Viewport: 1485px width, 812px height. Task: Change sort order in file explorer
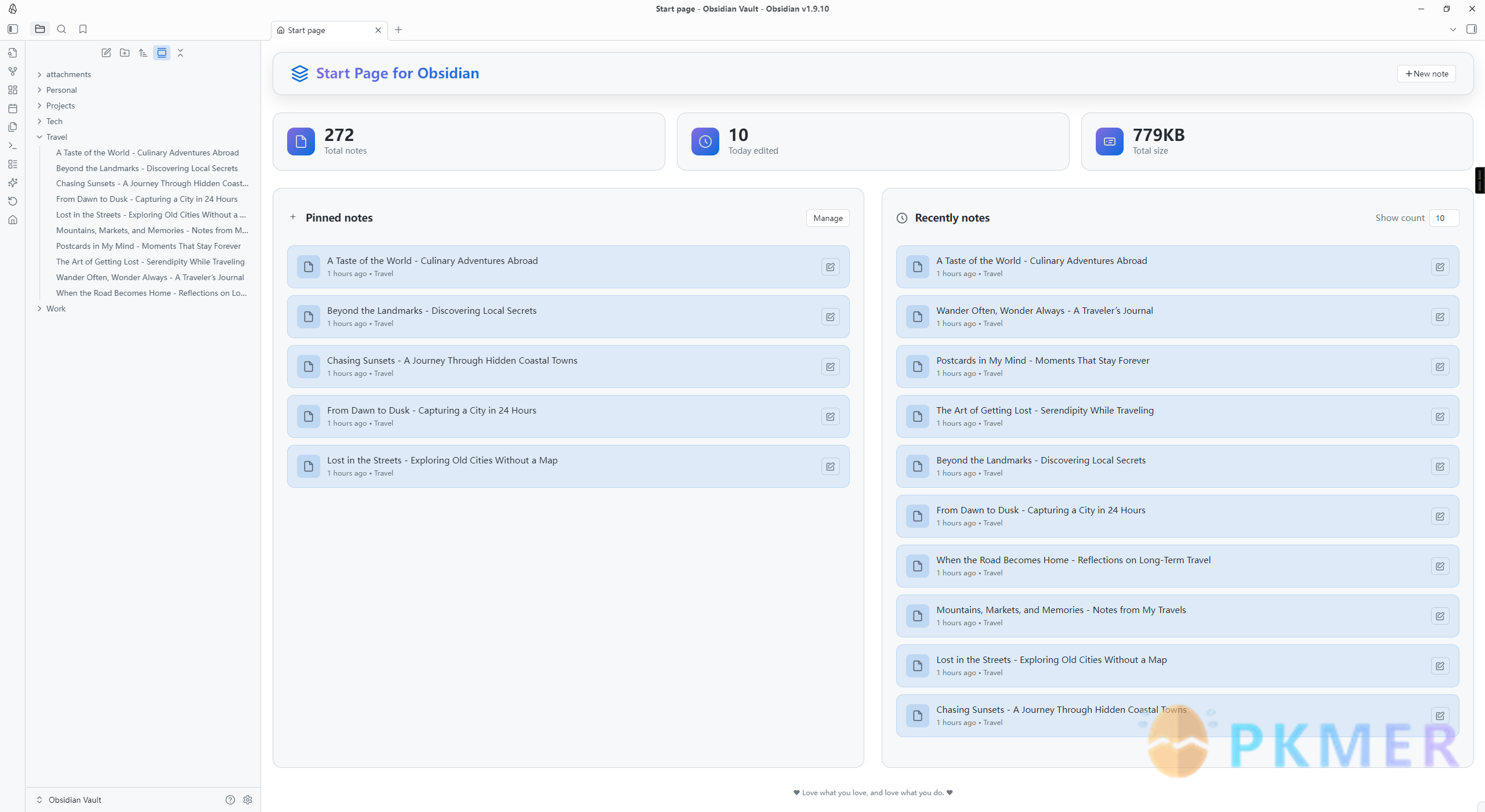point(143,53)
